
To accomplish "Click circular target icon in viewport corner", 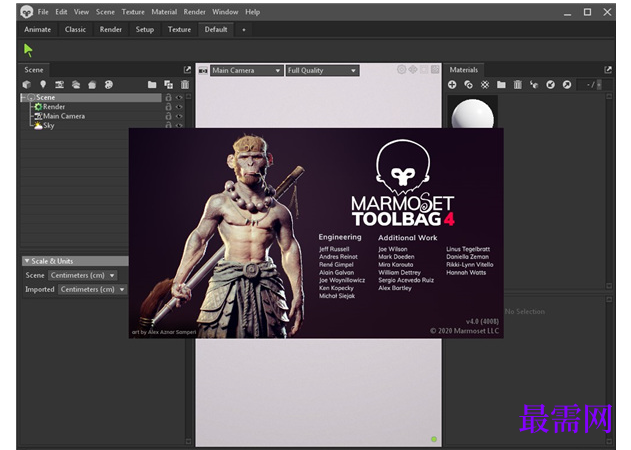I will point(401,70).
